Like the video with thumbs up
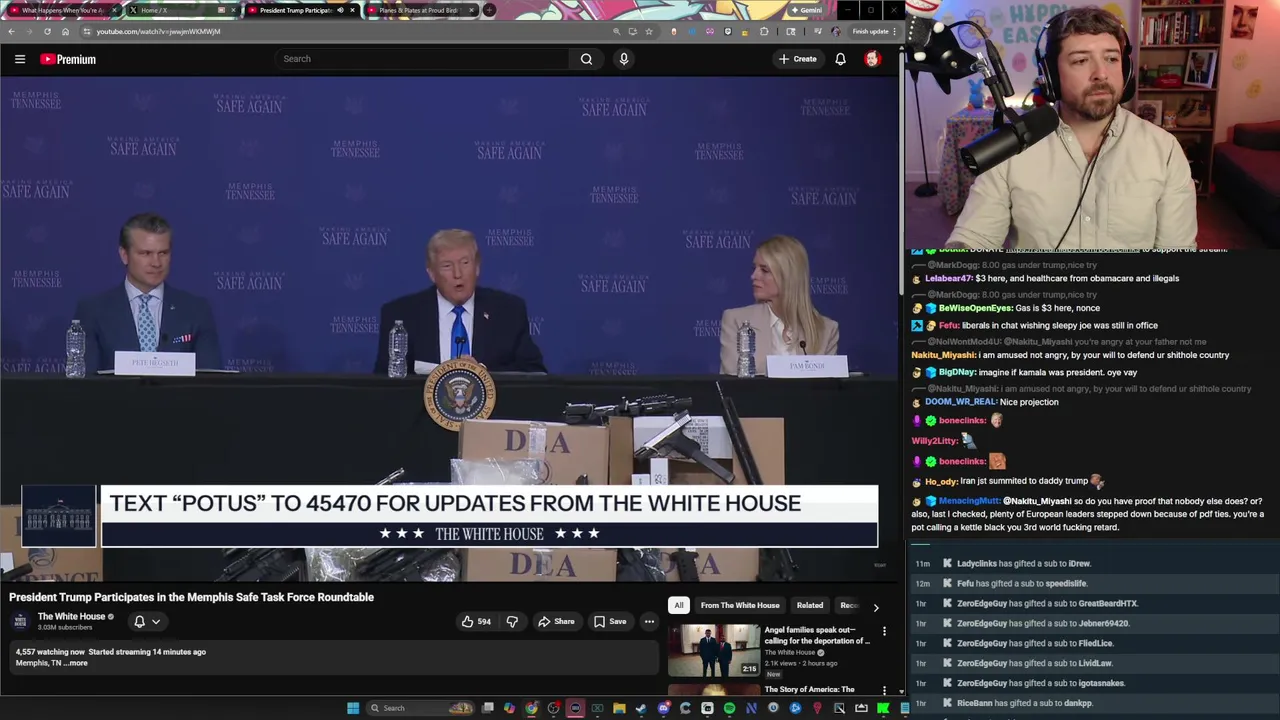1280x720 pixels. click(476, 621)
